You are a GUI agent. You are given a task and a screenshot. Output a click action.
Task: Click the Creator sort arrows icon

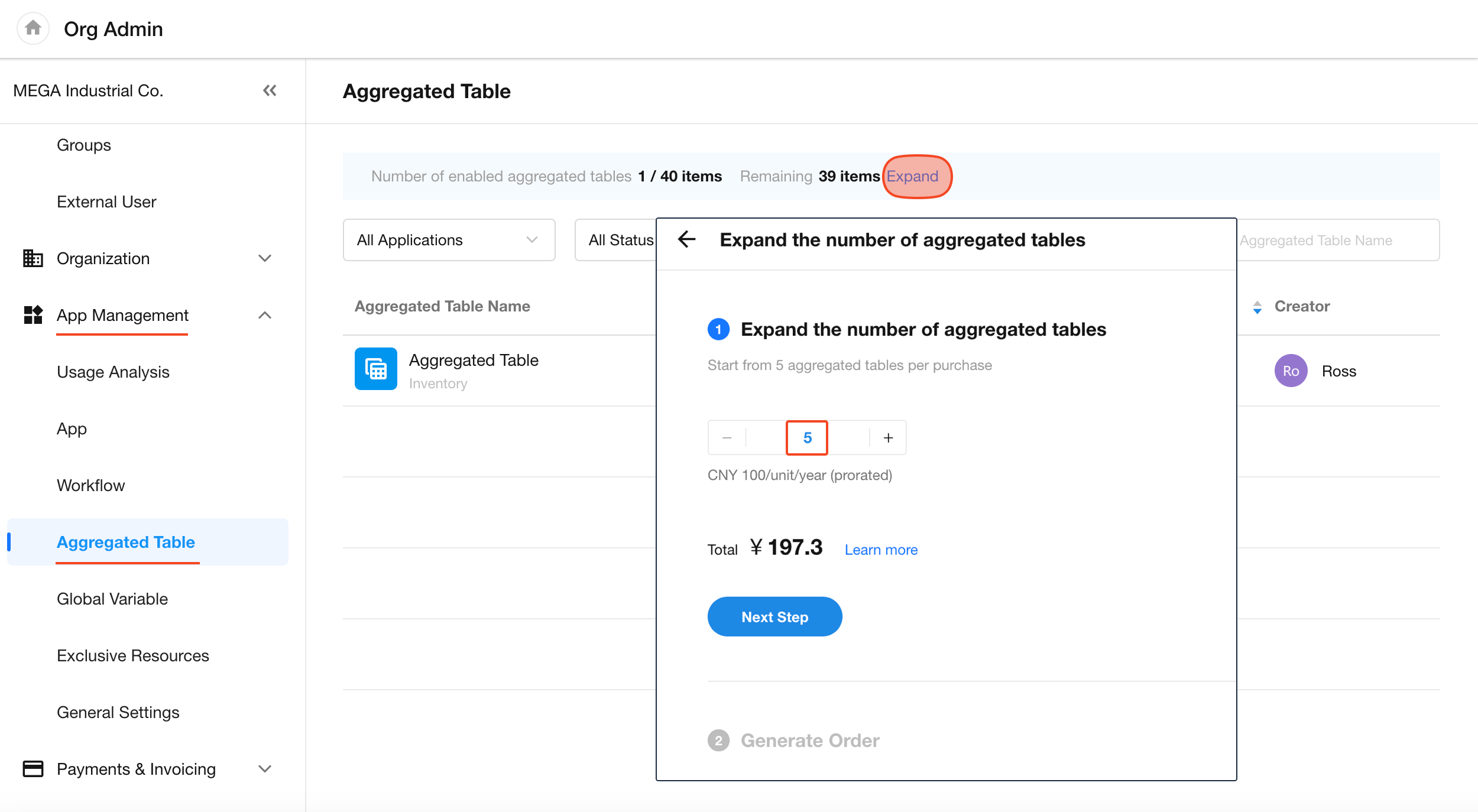tap(1257, 307)
